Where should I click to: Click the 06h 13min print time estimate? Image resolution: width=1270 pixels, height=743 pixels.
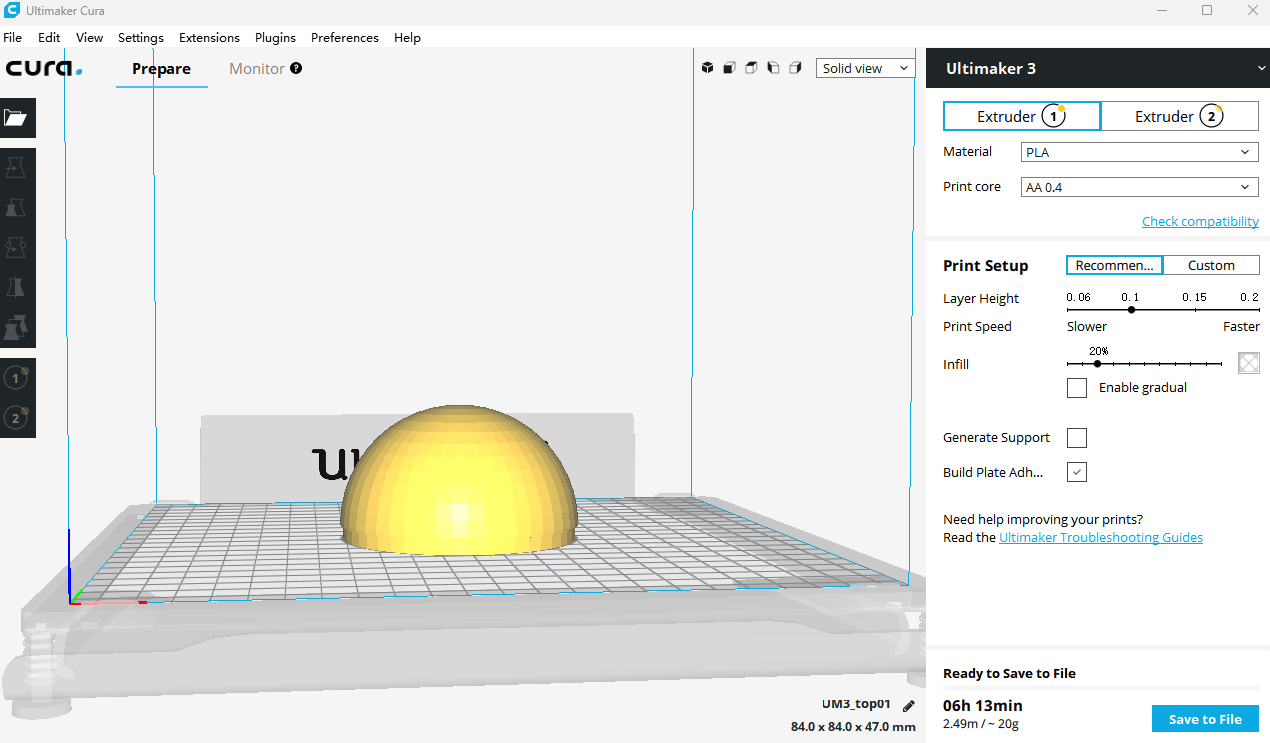point(983,705)
